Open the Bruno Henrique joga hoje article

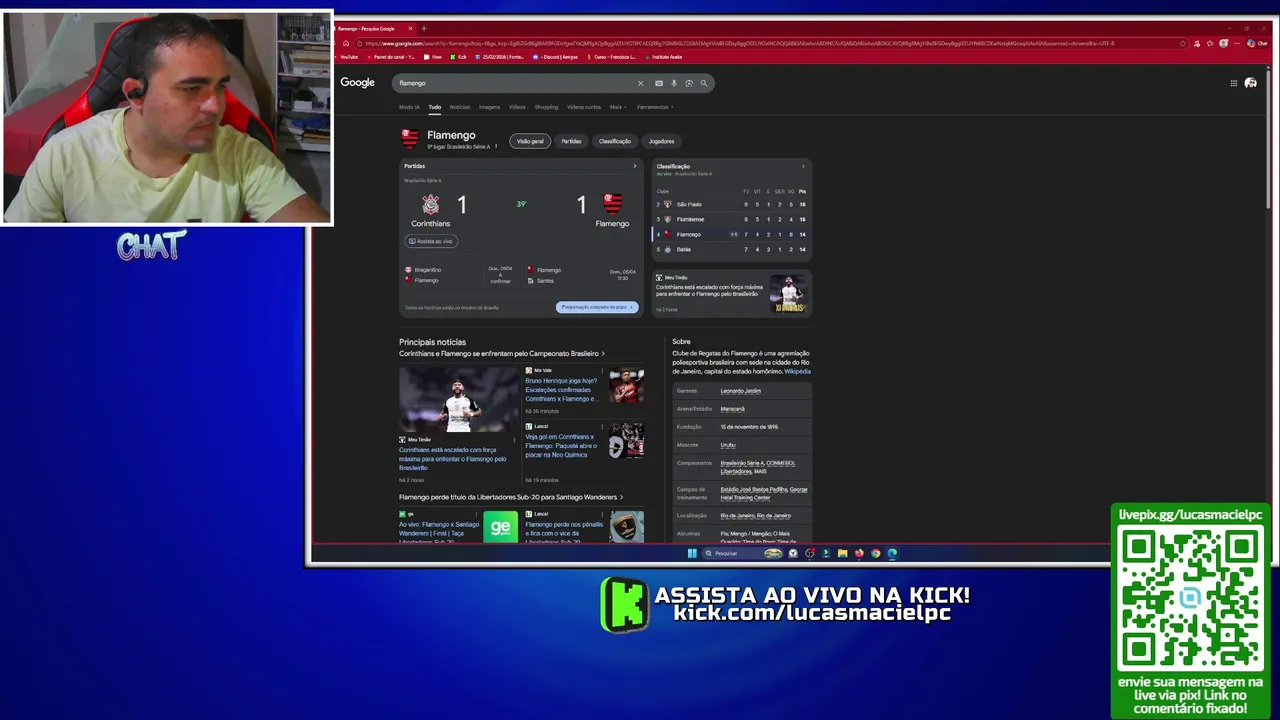[x=561, y=389]
